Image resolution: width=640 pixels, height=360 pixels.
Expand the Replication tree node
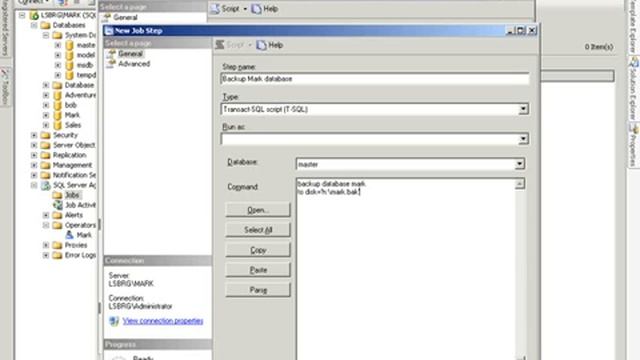click(x=34, y=155)
